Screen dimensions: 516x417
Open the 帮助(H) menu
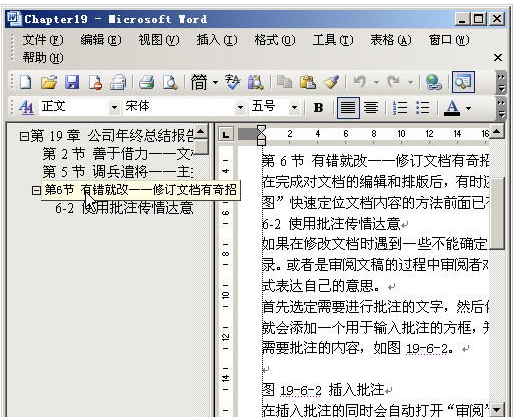click(x=43, y=58)
